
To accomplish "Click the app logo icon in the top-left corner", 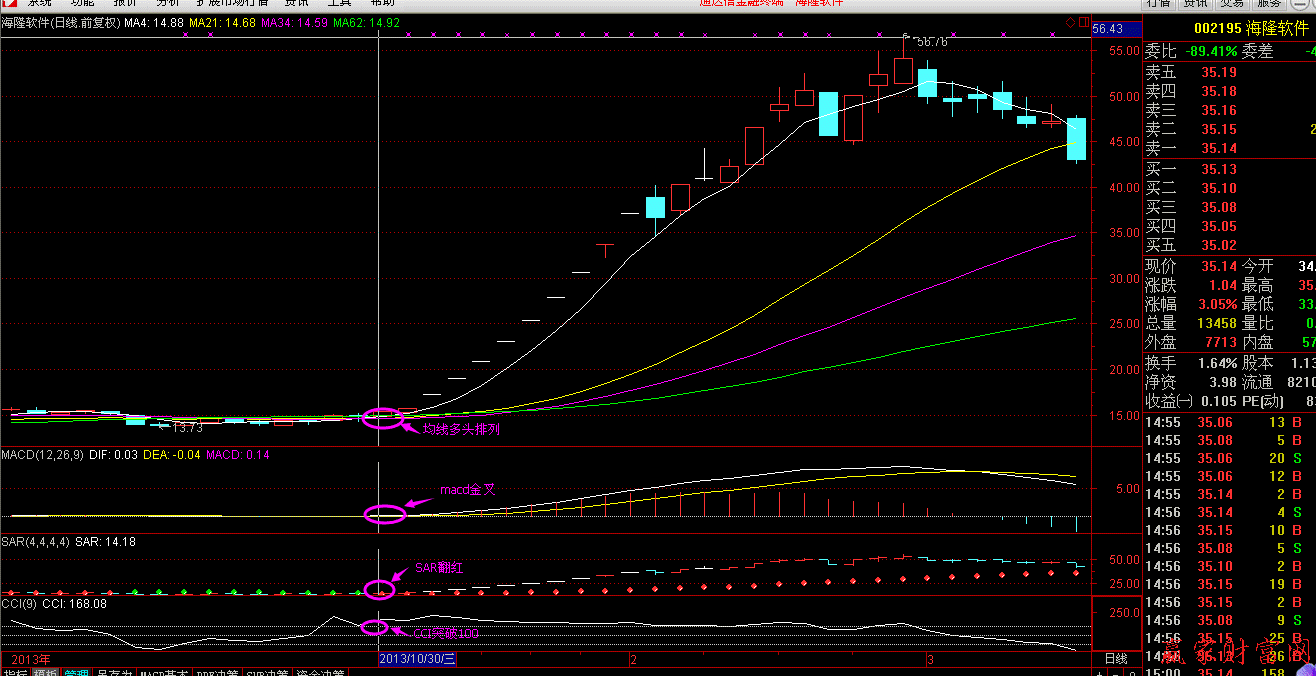I will click(x=9, y=3).
